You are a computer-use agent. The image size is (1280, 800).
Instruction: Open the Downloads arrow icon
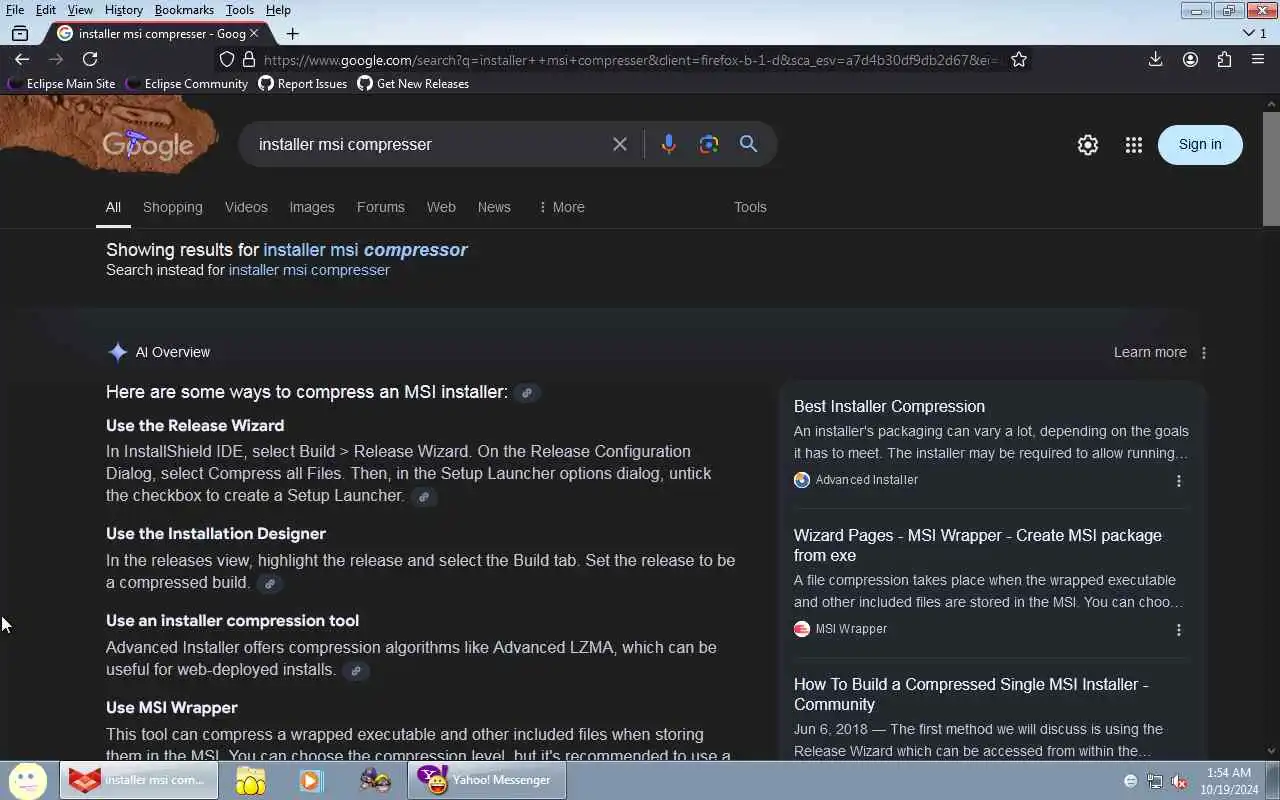tap(1155, 60)
